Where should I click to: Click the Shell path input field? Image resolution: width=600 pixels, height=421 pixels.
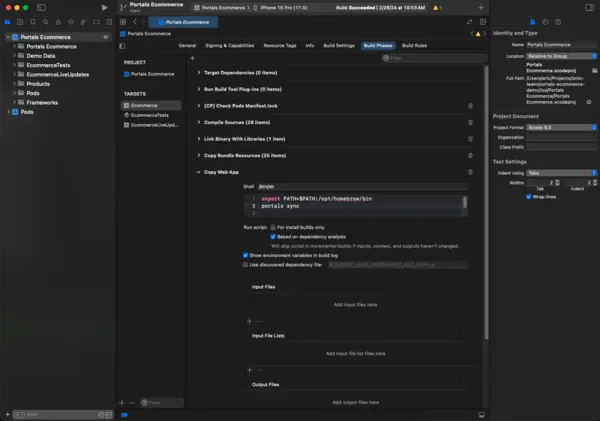[360, 186]
